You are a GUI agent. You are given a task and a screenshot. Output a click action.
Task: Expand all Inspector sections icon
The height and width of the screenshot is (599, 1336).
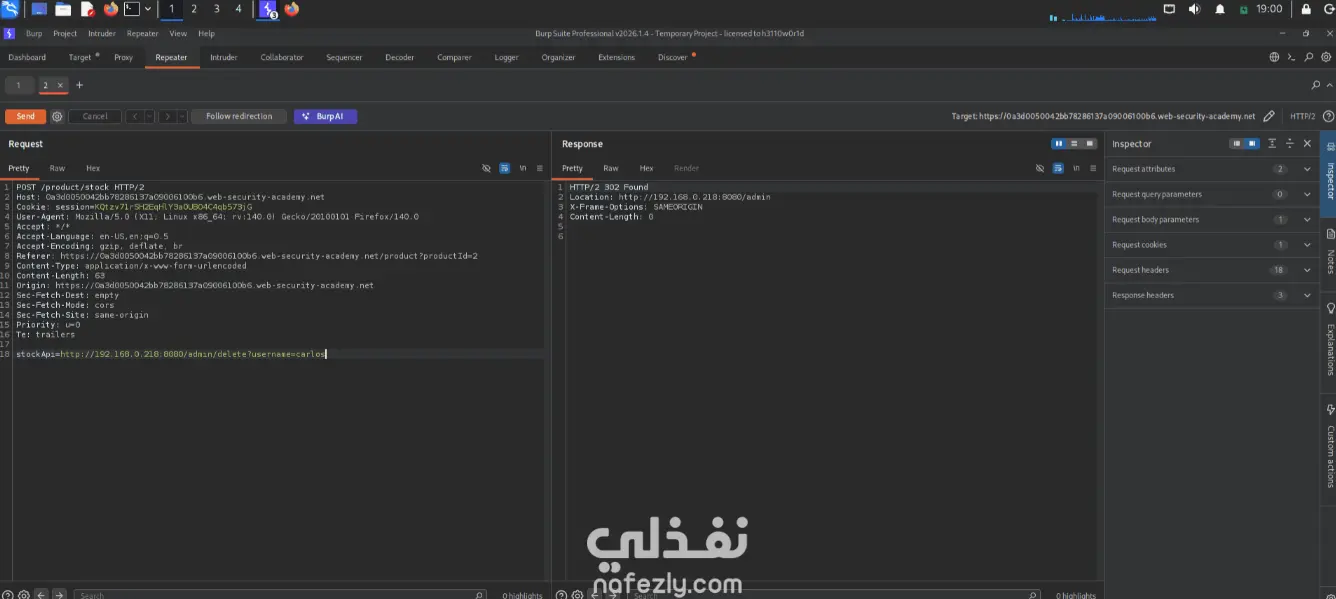coord(1272,144)
